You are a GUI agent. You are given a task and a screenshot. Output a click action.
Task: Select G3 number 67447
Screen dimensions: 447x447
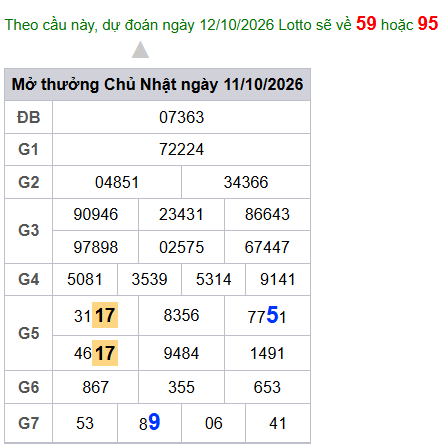coord(267,247)
